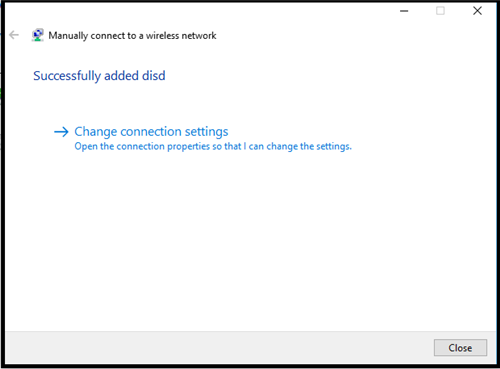Image resolution: width=500 pixels, height=369 pixels.
Task: Click the word 'Change' in the command link
Action: tap(96, 132)
